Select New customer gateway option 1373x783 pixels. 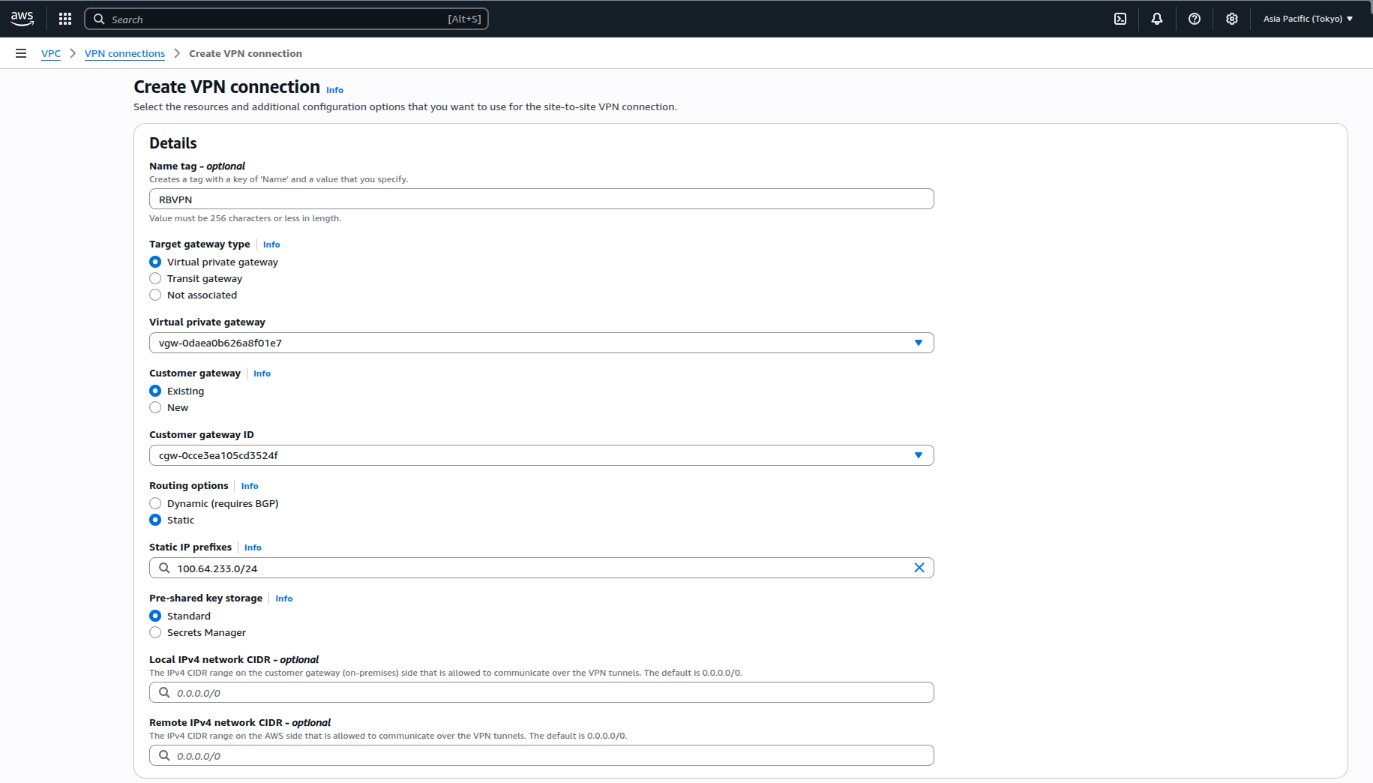(155, 408)
